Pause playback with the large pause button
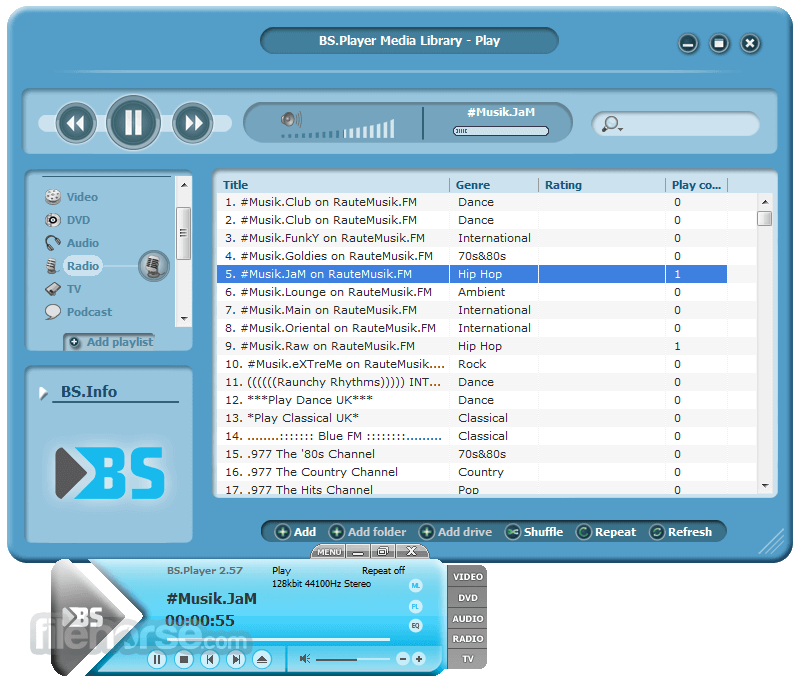The width and height of the screenshot is (800, 685). tap(133, 122)
